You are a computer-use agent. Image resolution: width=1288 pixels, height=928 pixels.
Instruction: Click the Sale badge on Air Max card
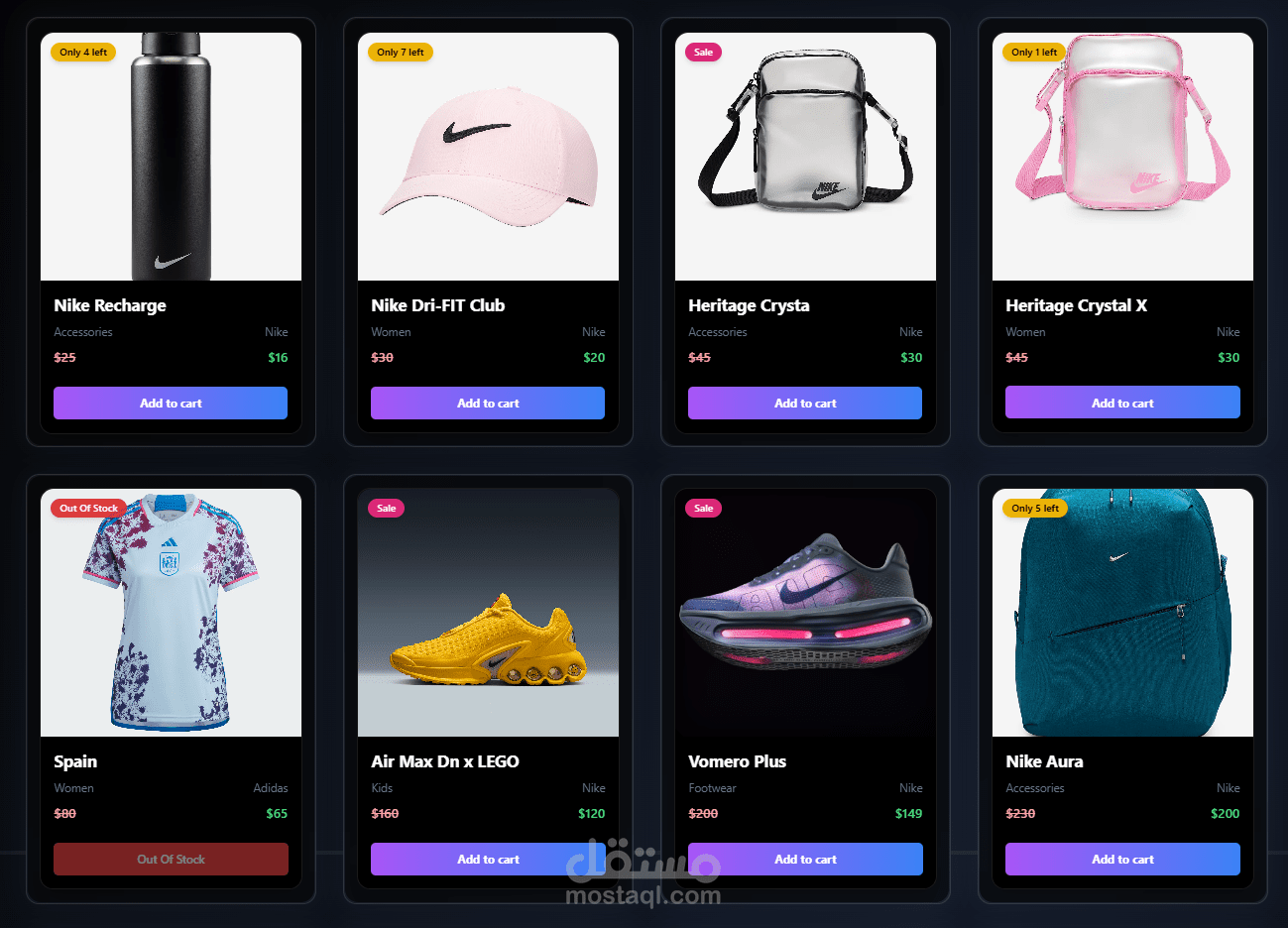(386, 508)
